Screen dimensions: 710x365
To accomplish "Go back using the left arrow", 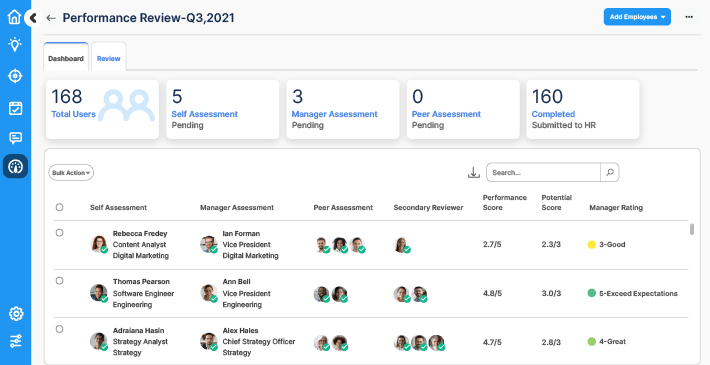I will pos(51,18).
